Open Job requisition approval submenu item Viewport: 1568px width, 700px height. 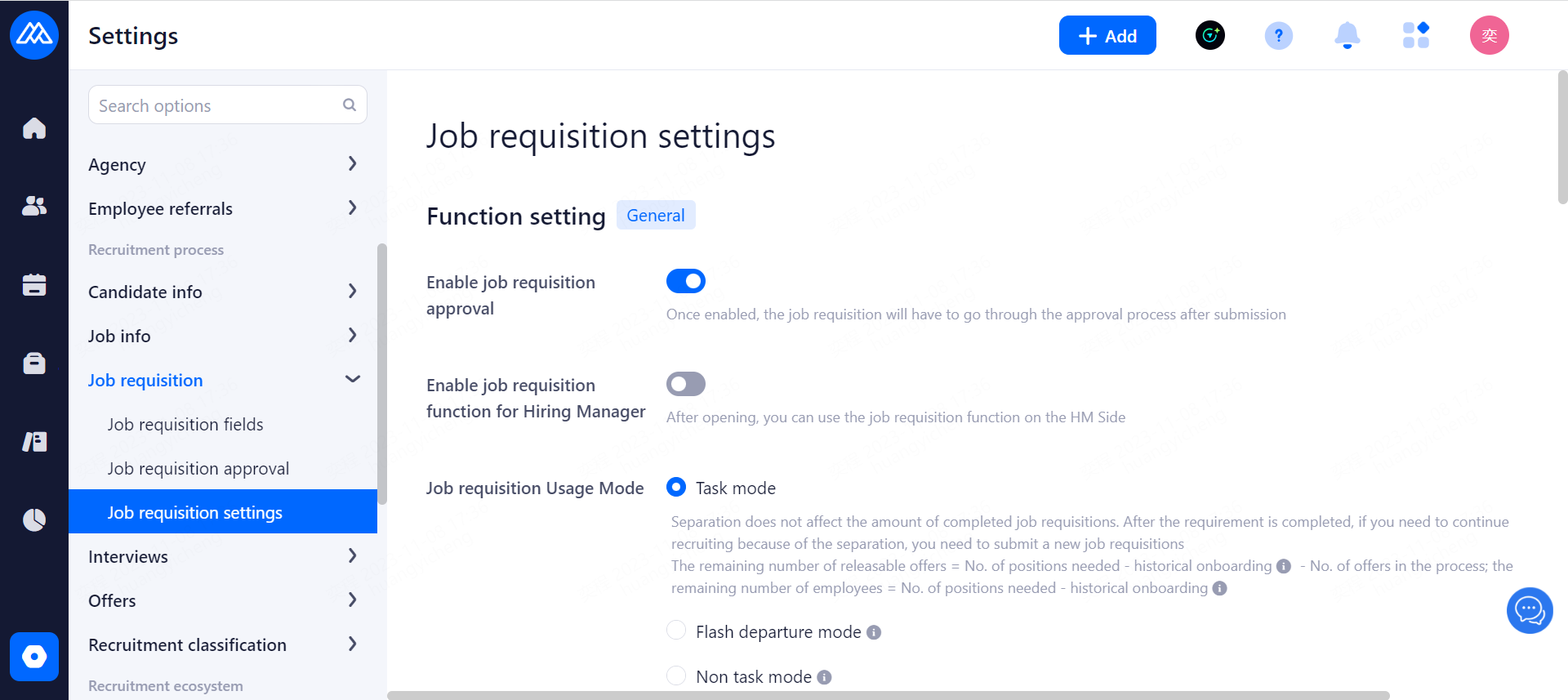point(198,469)
